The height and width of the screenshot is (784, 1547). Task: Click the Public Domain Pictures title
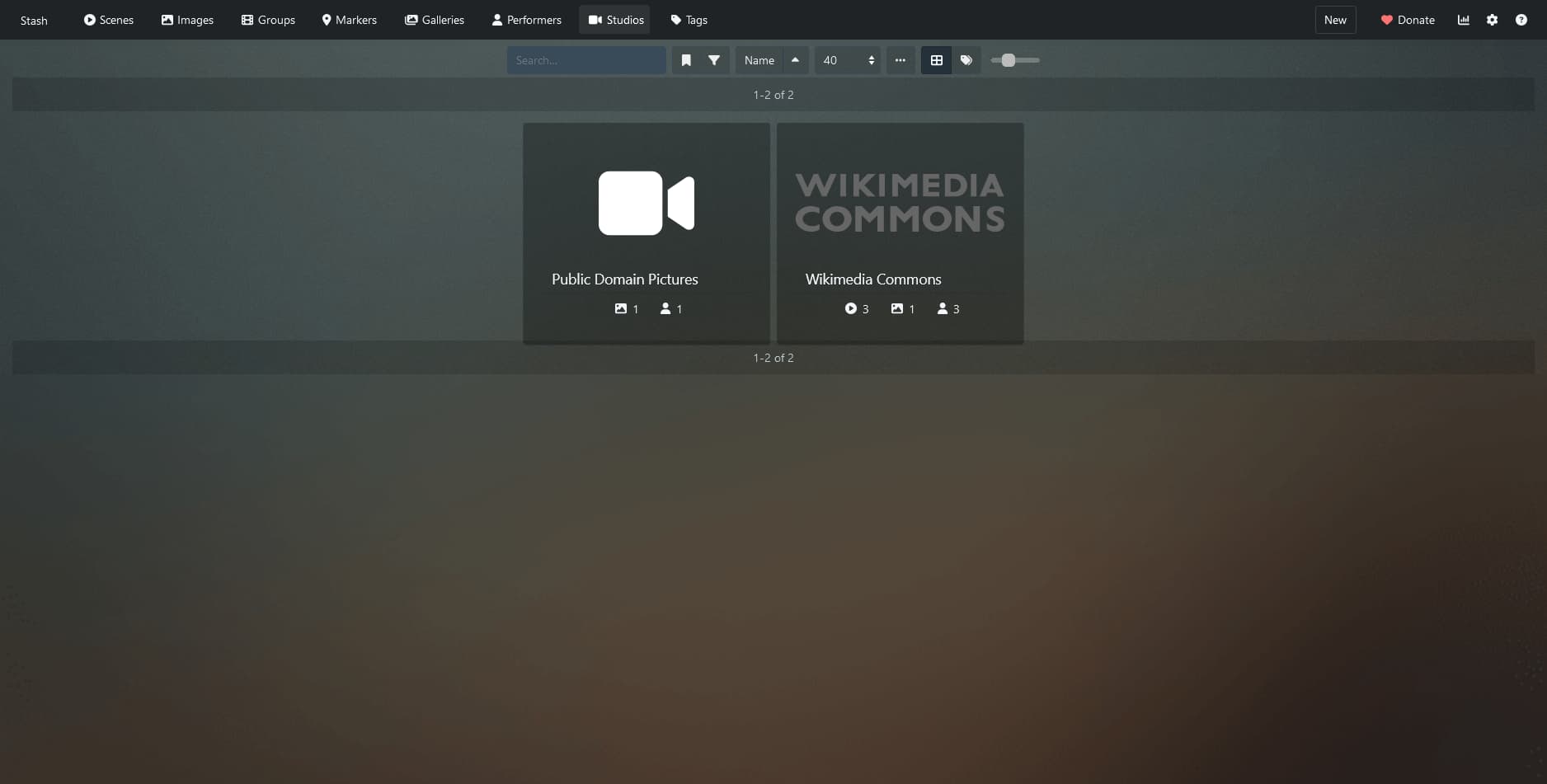click(625, 279)
